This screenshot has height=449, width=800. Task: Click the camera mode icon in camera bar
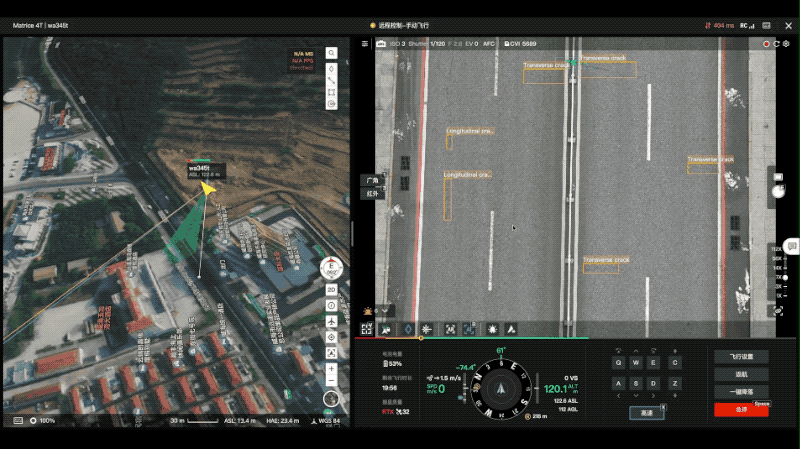381,44
